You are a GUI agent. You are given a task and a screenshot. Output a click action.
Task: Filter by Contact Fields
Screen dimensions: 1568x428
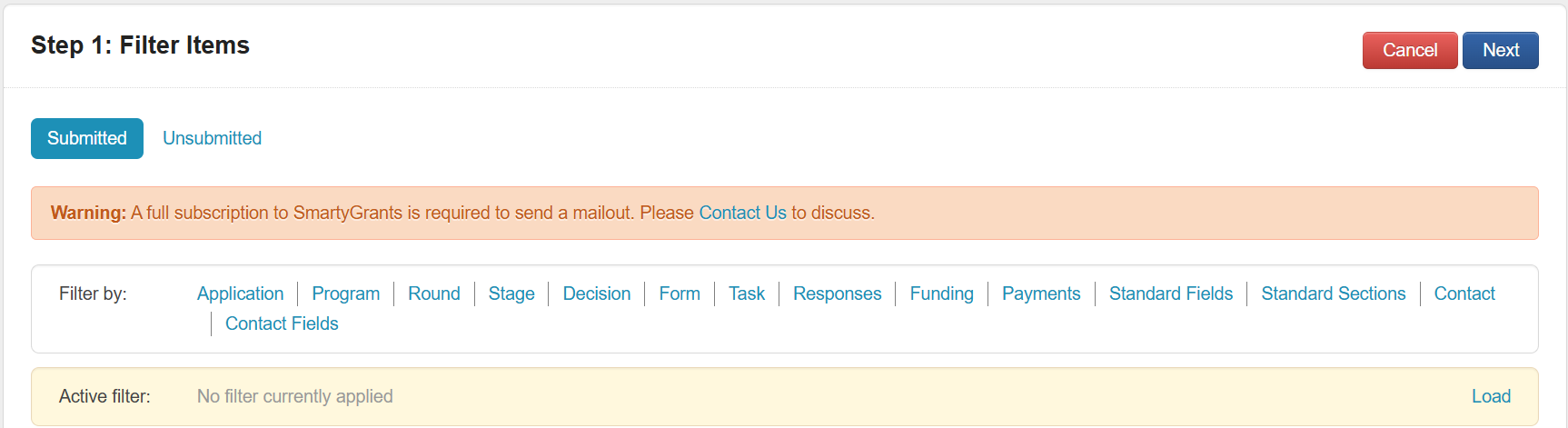(x=282, y=323)
